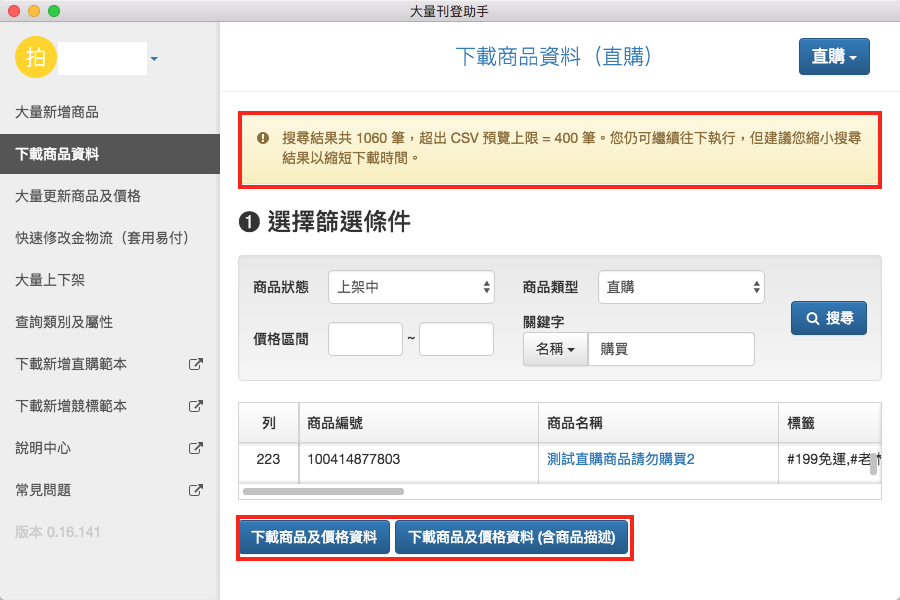Click 下載商品及價格資料 (含商品描述) button
The height and width of the screenshot is (600, 900).
pyautogui.click(x=512, y=538)
